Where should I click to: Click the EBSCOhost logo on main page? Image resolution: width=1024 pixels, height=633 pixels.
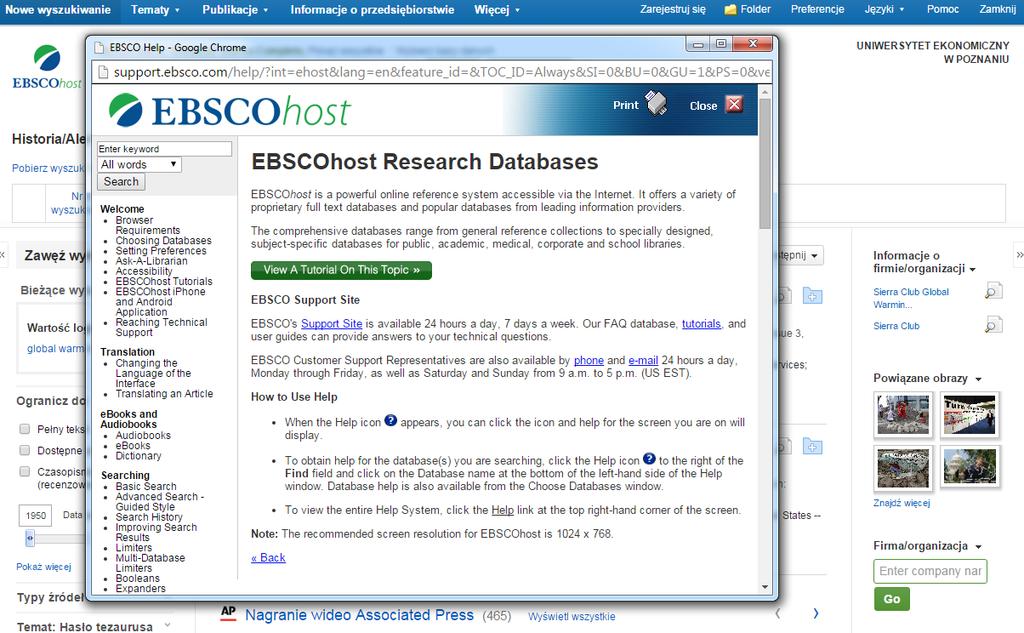pos(47,67)
